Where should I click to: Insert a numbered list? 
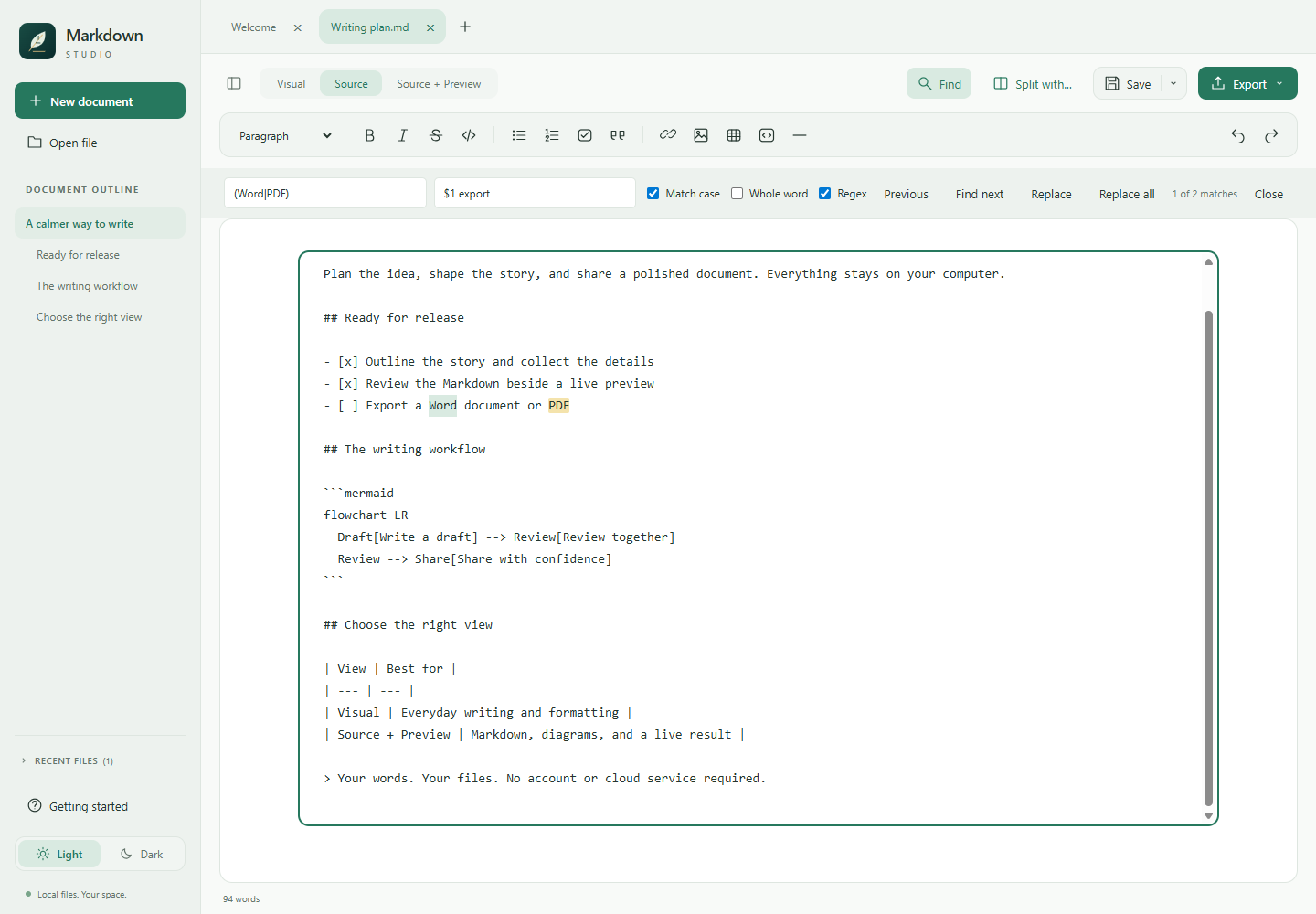point(552,135)
